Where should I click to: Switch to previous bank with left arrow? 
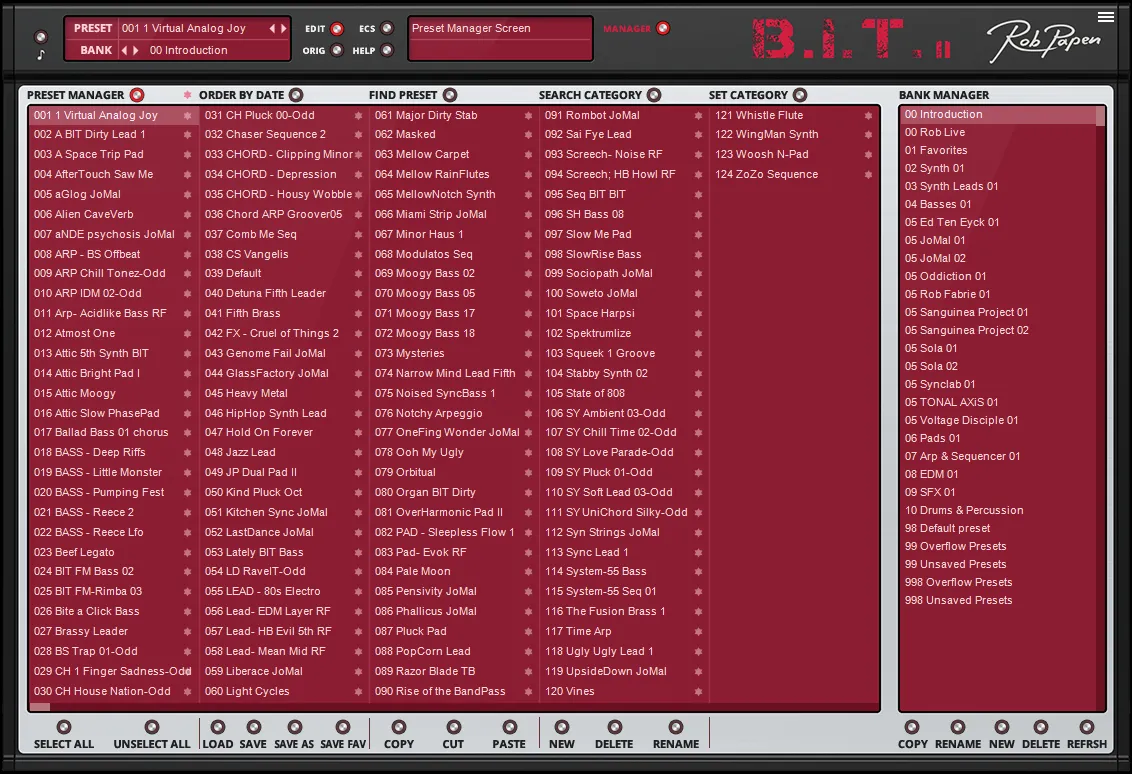coord(124,51)
